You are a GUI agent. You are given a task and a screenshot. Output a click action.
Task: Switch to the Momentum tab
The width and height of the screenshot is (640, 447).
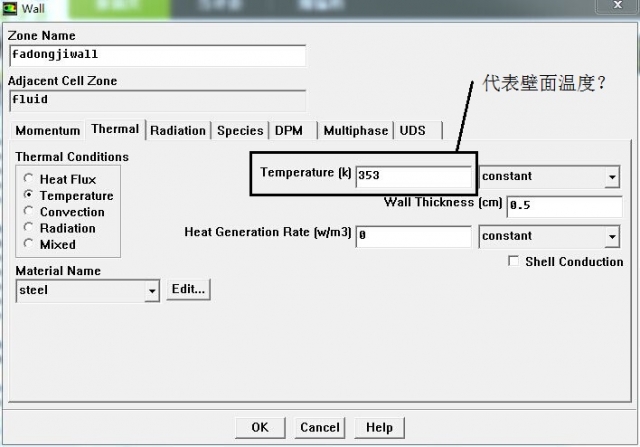point(48,131)
